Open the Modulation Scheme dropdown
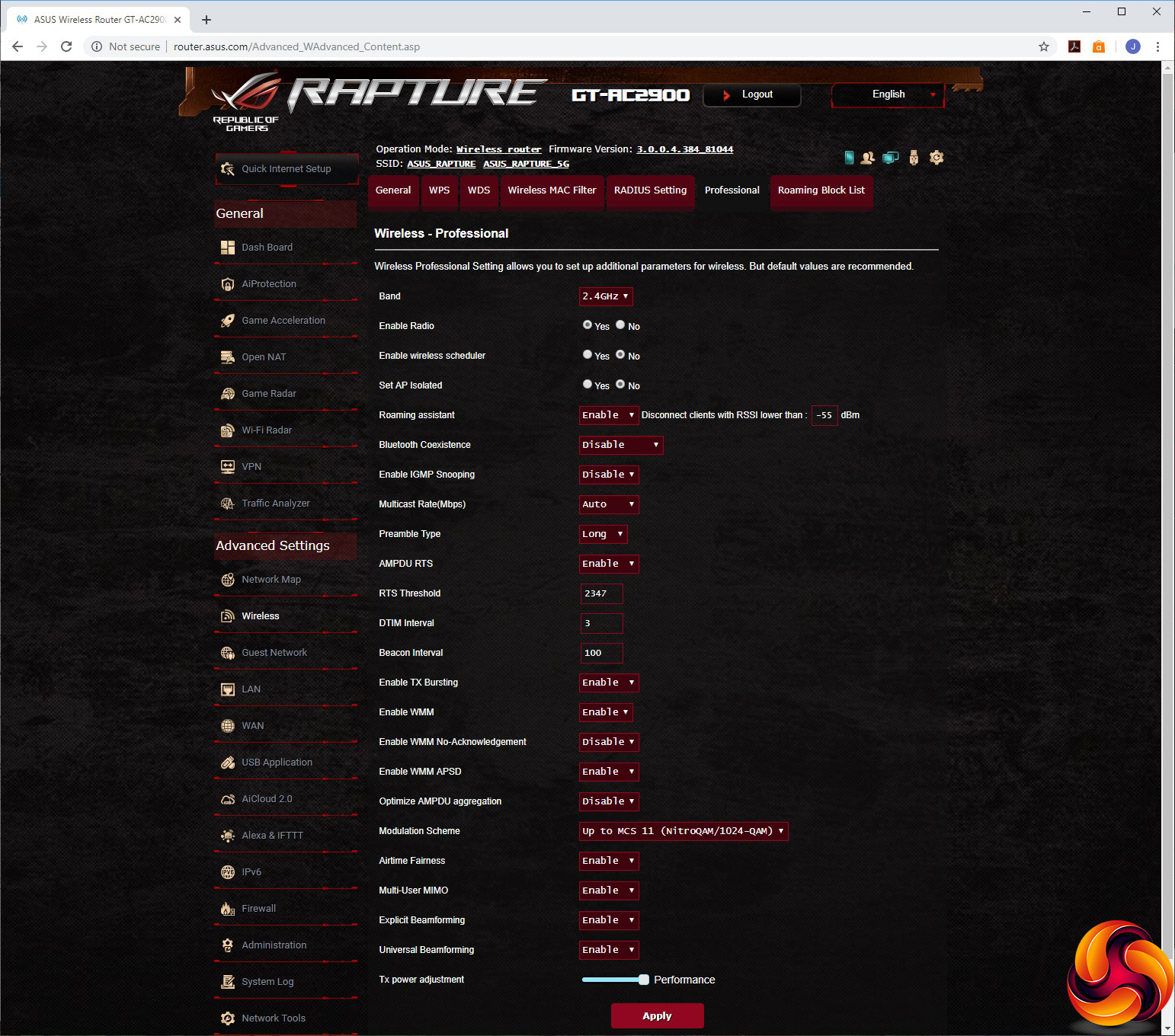This screenshot has height=1036, width=1175. tap(684, 831)
